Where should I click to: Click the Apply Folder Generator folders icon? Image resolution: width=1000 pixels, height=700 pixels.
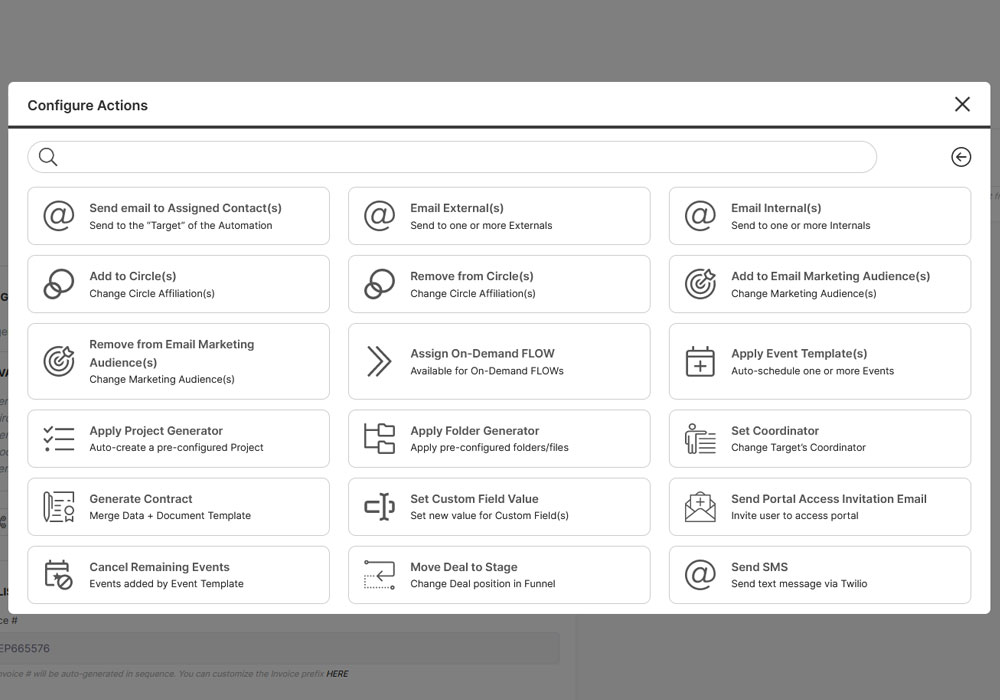[379, 438]
